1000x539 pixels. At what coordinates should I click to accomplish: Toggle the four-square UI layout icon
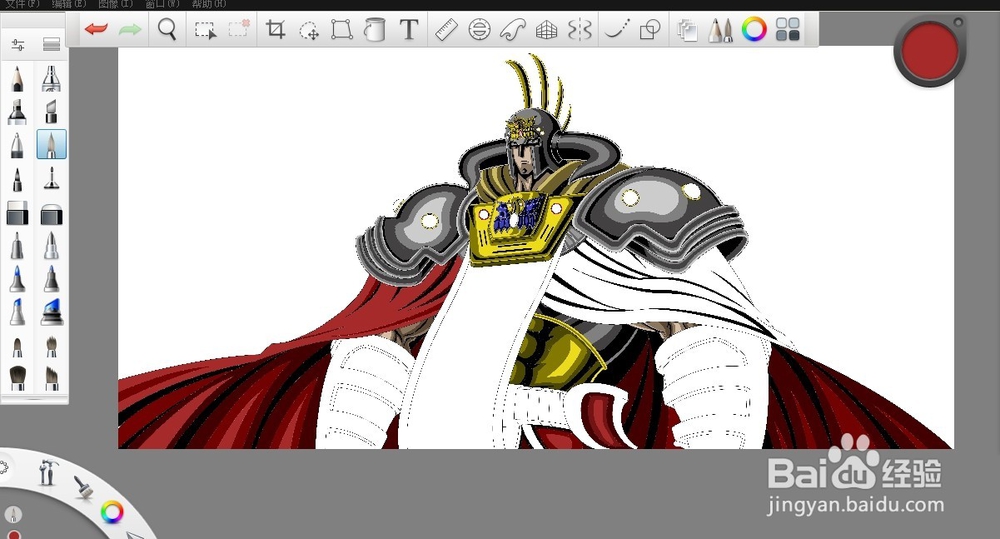tap(788, 29)
